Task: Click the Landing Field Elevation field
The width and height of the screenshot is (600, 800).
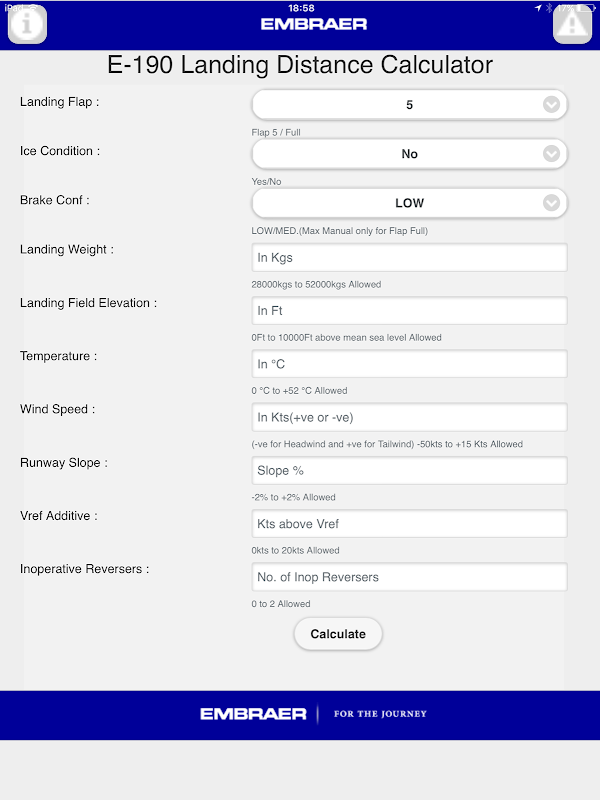Action: [409, 311]
